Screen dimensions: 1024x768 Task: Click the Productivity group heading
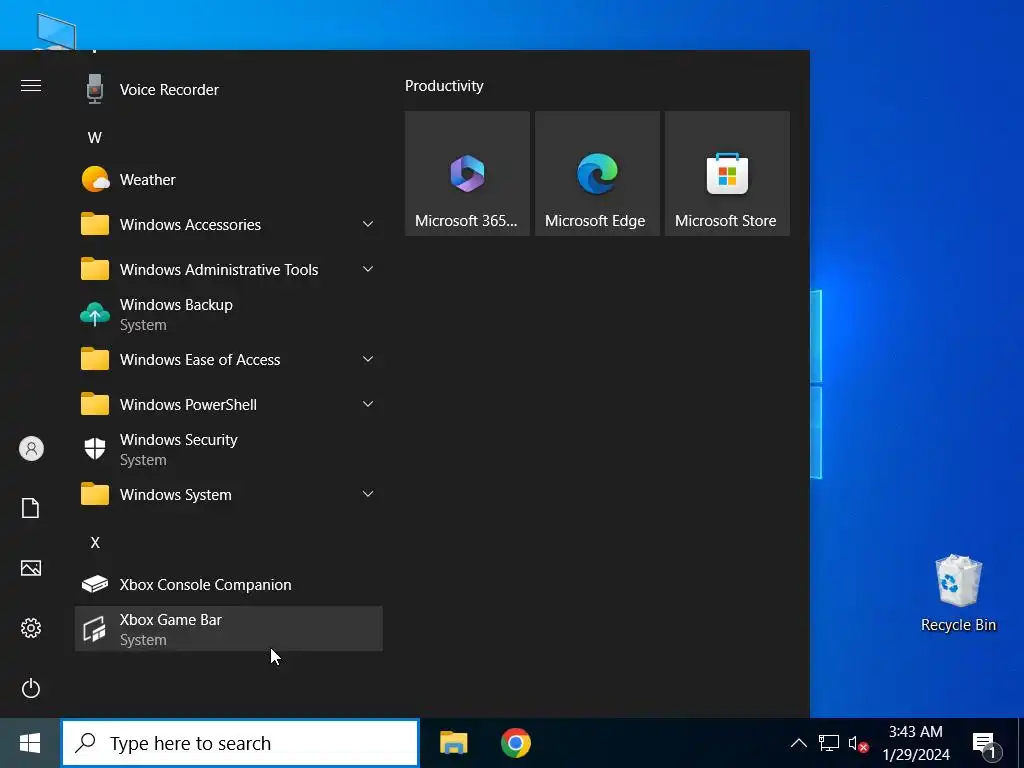tap(444, 86)
